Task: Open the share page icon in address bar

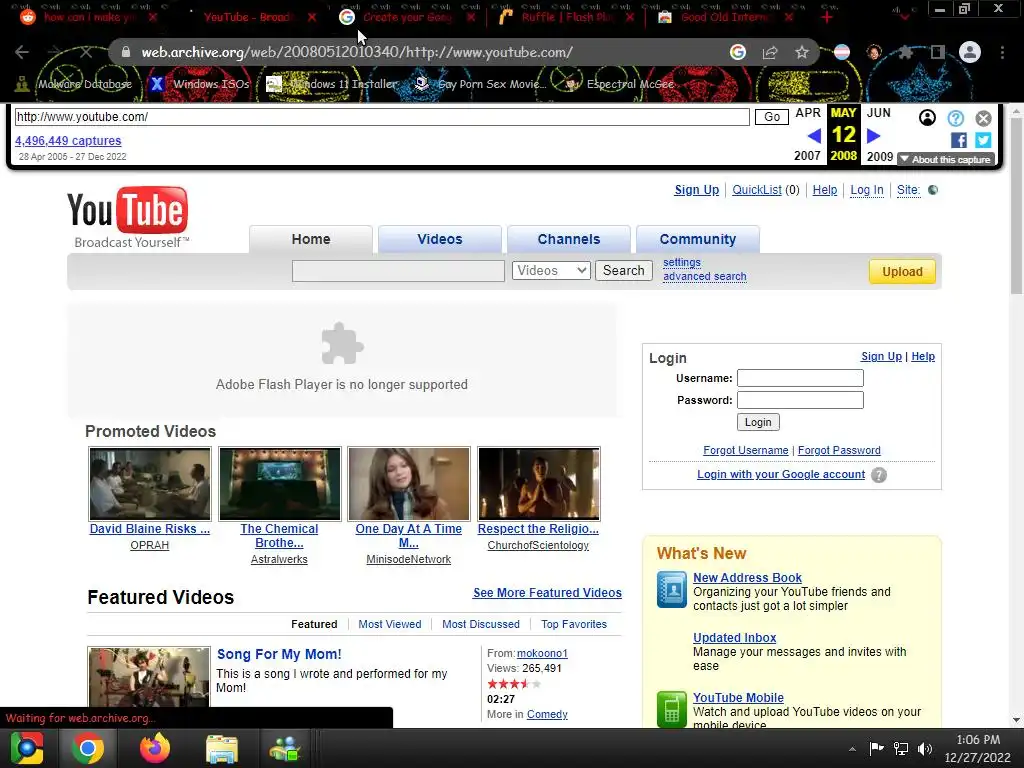Action: (x=770, y=52)
